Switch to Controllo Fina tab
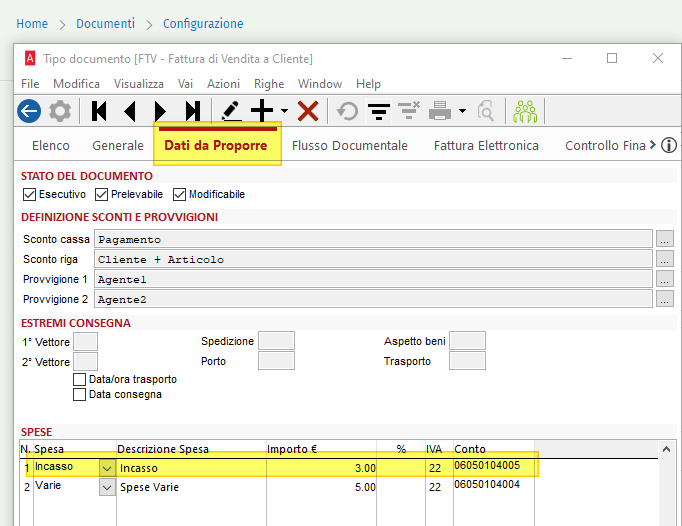 [605, 145]
